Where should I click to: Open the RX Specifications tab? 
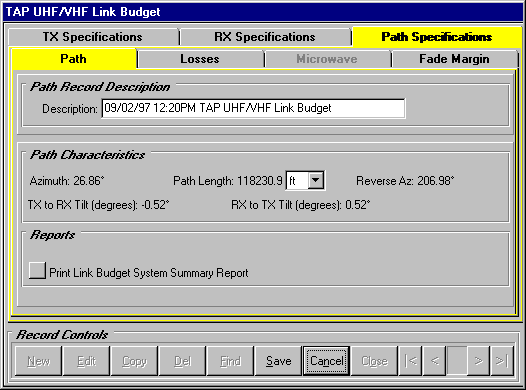click(265, 37)
